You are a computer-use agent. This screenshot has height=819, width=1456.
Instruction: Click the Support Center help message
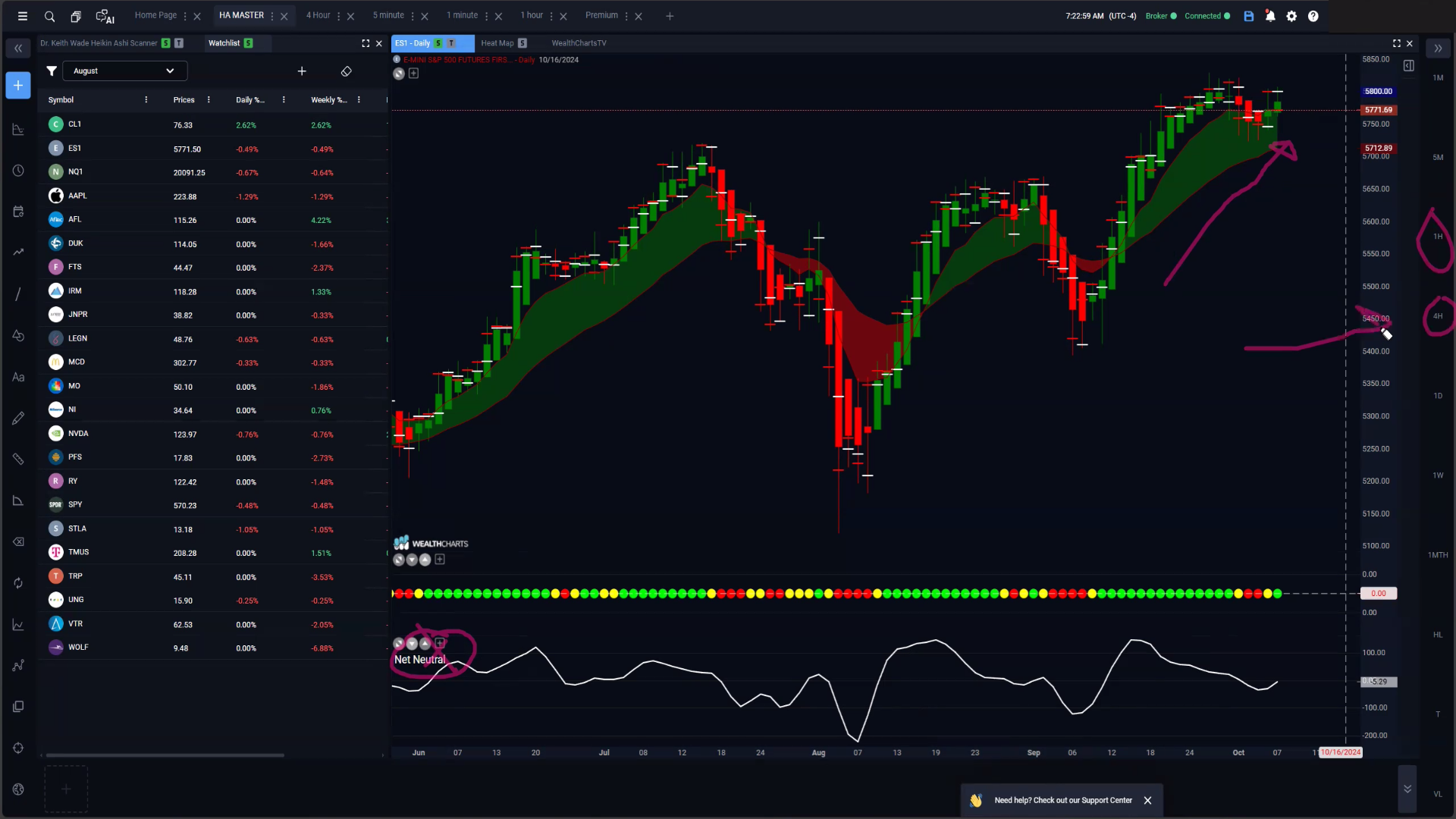pyautogui.click(x=1063, y=800)
